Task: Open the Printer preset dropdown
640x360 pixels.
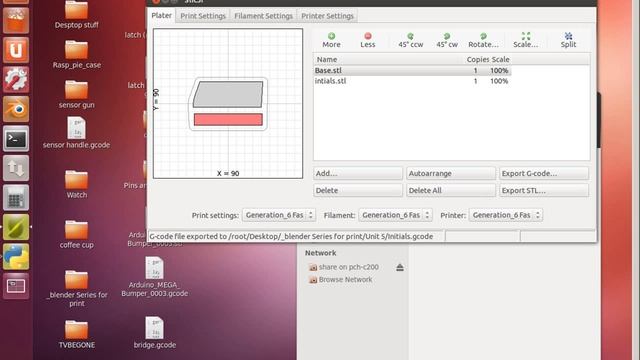Action: tap(505, 215)
